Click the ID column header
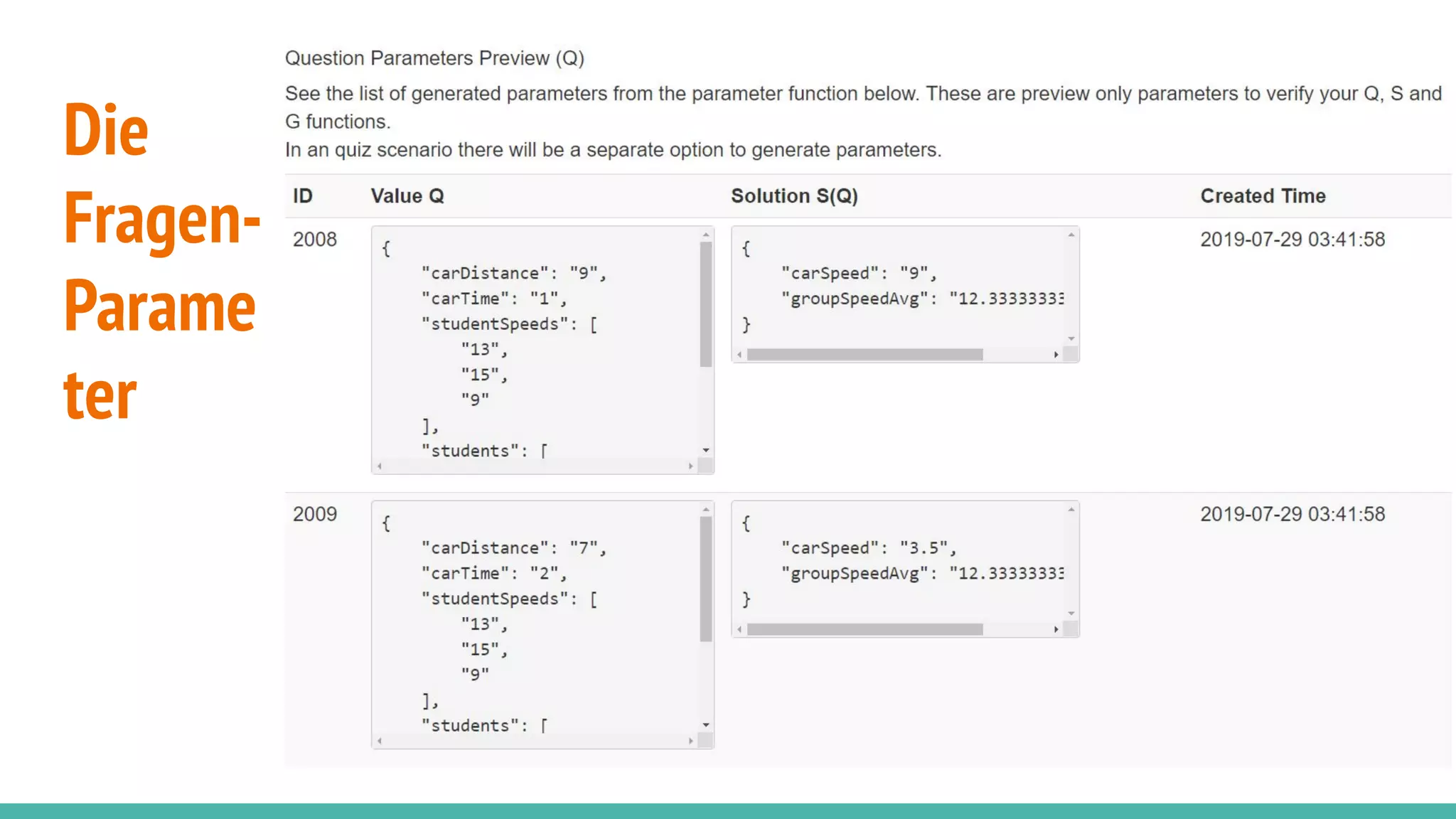 click(303, 196)
